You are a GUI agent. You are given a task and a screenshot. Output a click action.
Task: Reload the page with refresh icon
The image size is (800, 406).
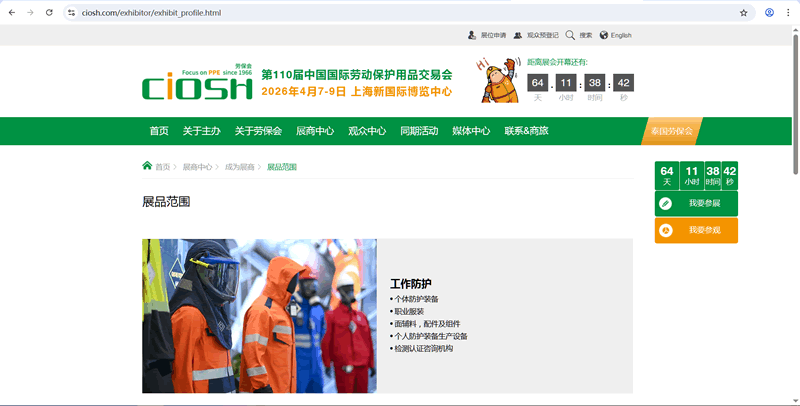click(x=49, y=13)
